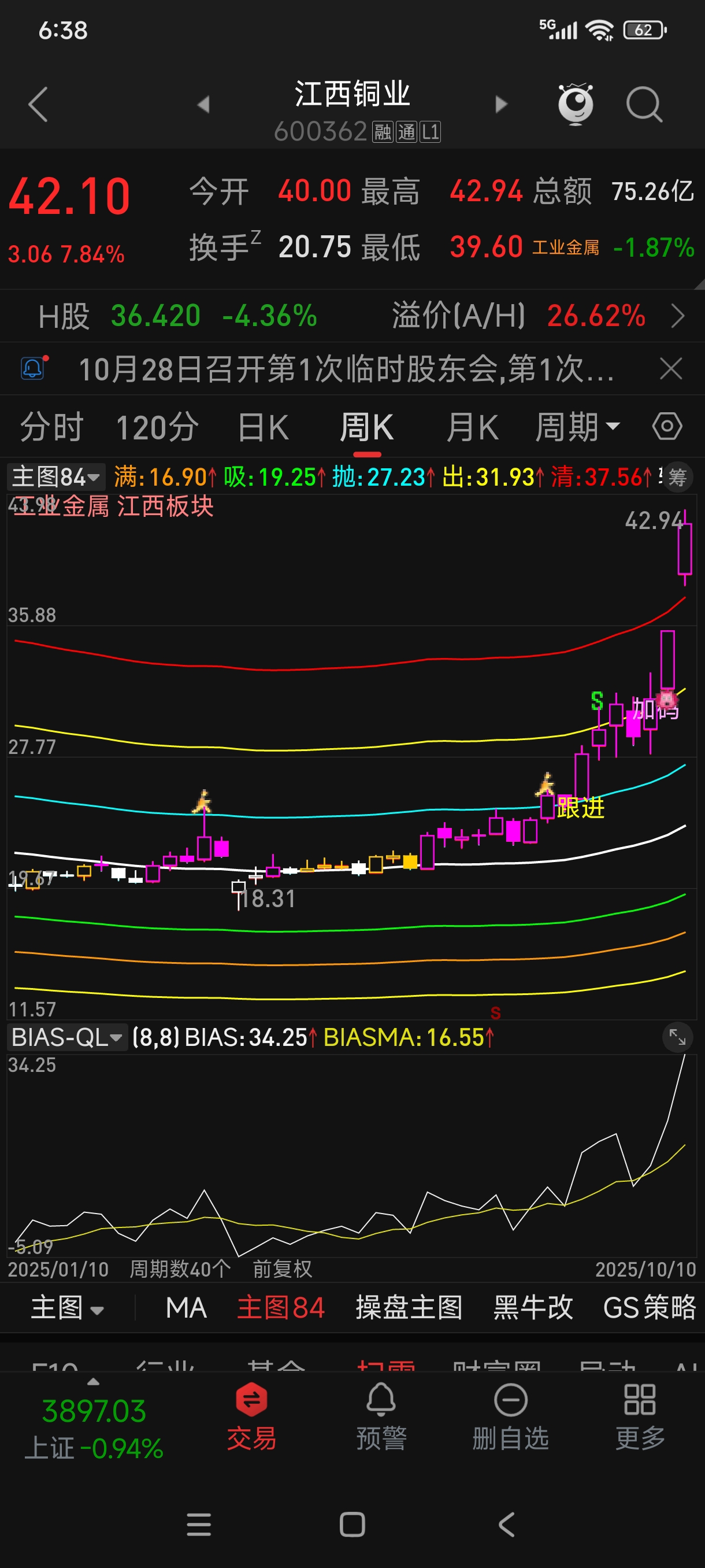
Task: Select the GS策略 indicator
Action: (x=649, y=1307)
